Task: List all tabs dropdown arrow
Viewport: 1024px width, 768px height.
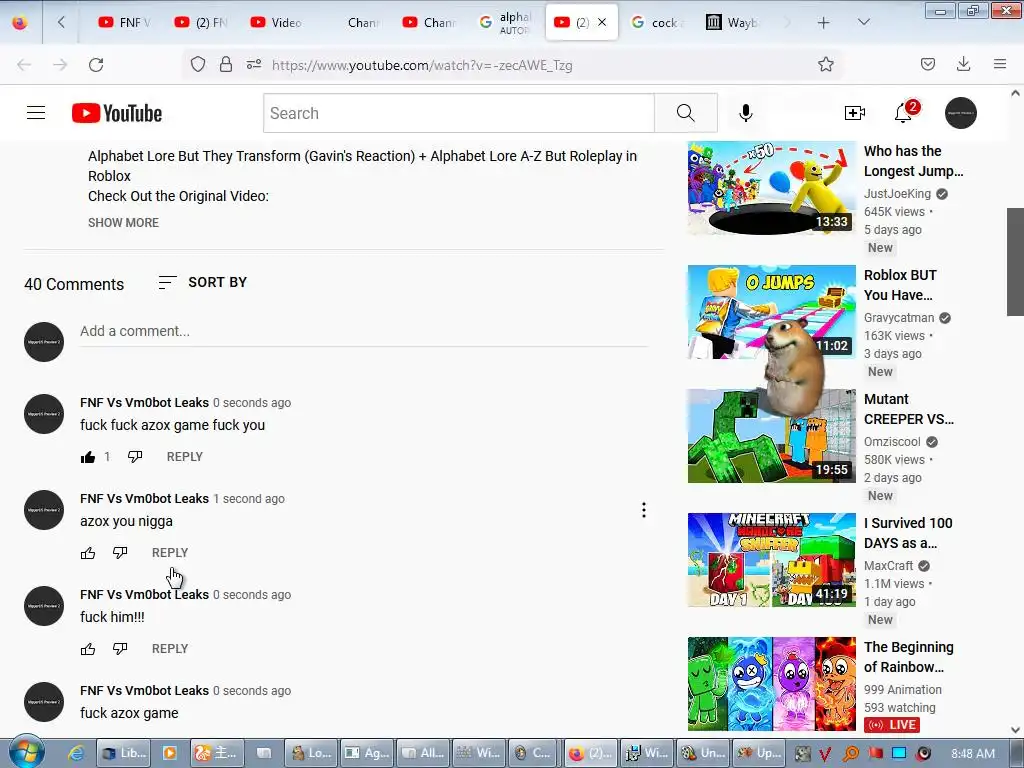Action: coord(863,22)
